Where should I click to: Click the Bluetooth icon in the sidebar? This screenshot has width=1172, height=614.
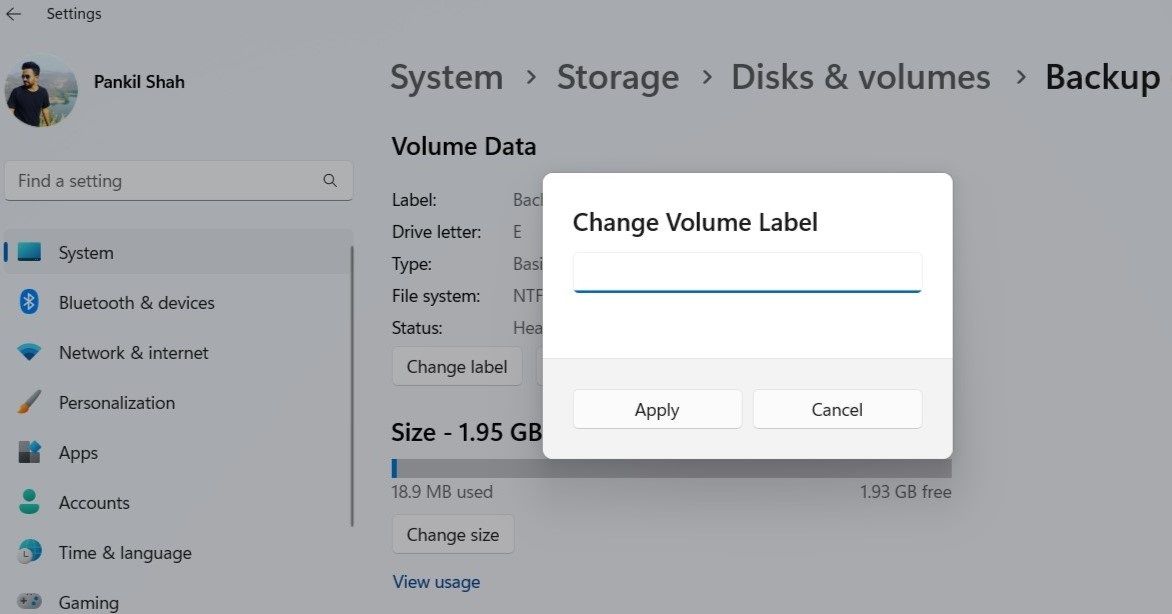[x=29, y=302]
